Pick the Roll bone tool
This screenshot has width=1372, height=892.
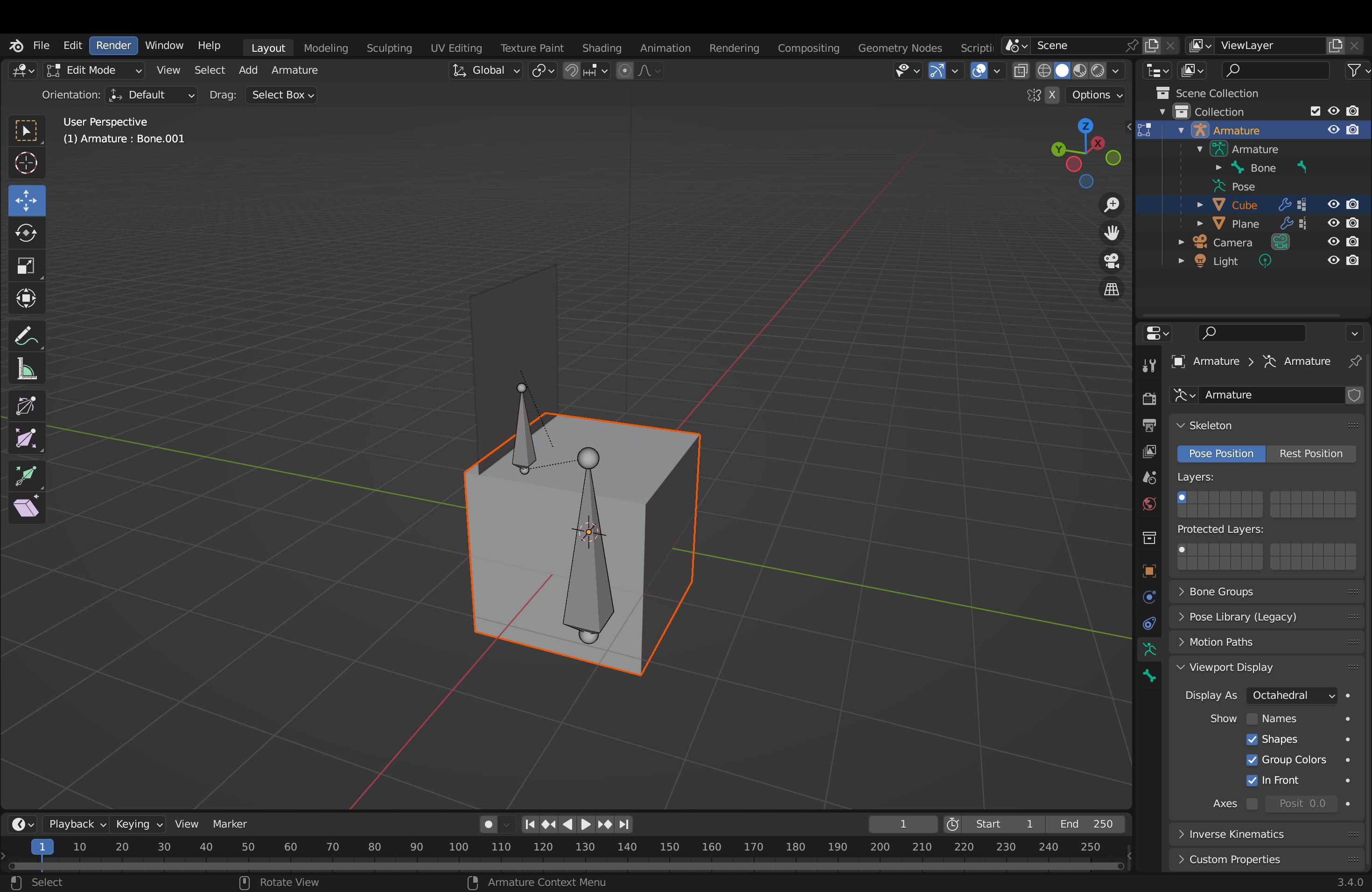point(27,406)
